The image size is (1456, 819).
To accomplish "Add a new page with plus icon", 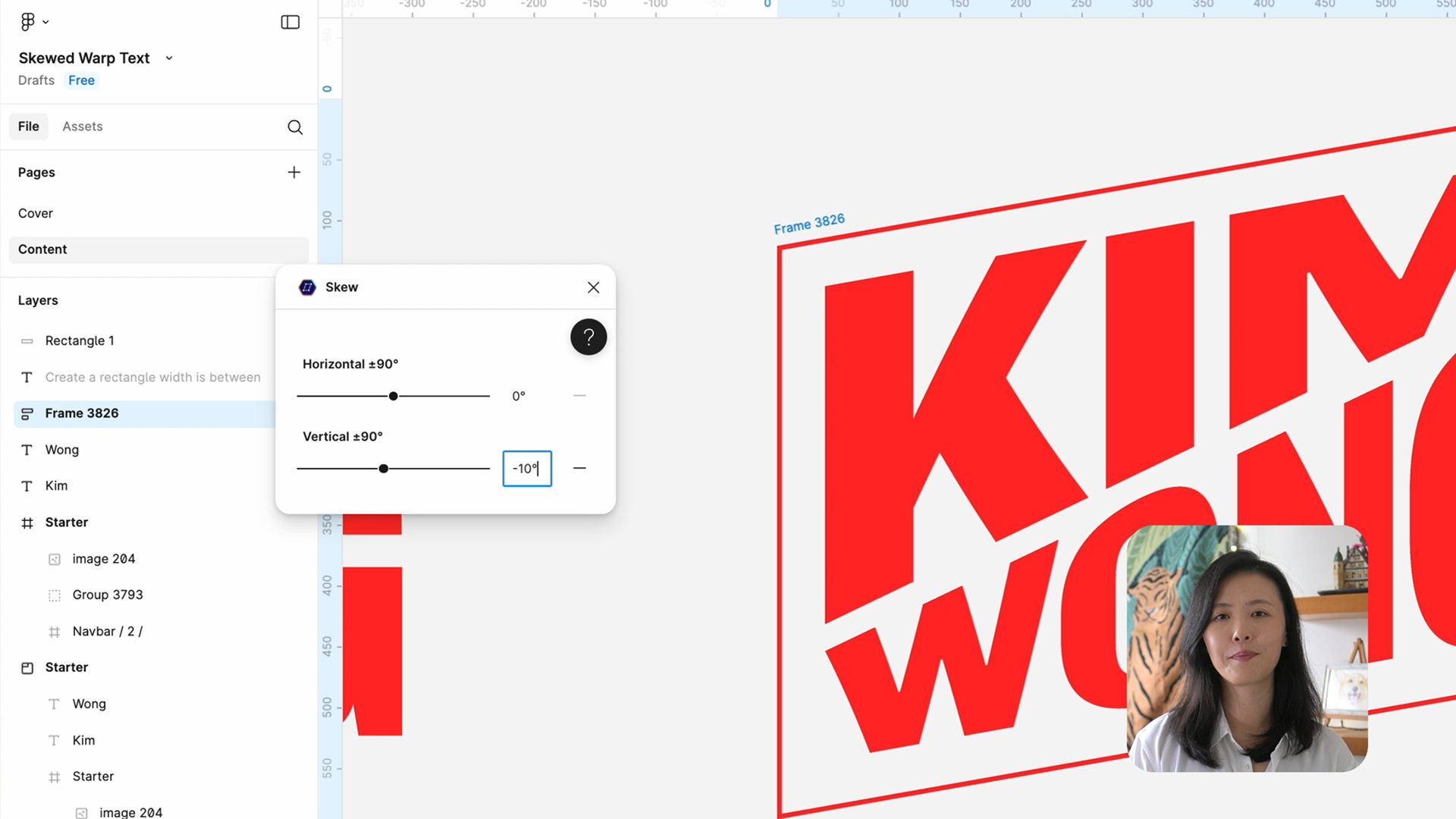I will 294,172.
